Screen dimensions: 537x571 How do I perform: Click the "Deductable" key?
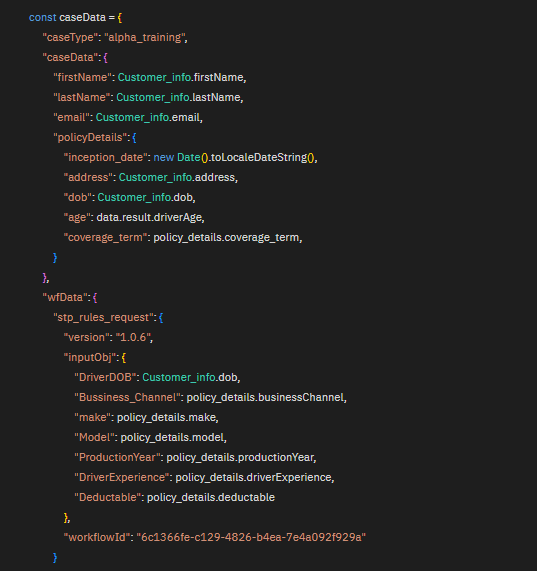pos(107,498)
